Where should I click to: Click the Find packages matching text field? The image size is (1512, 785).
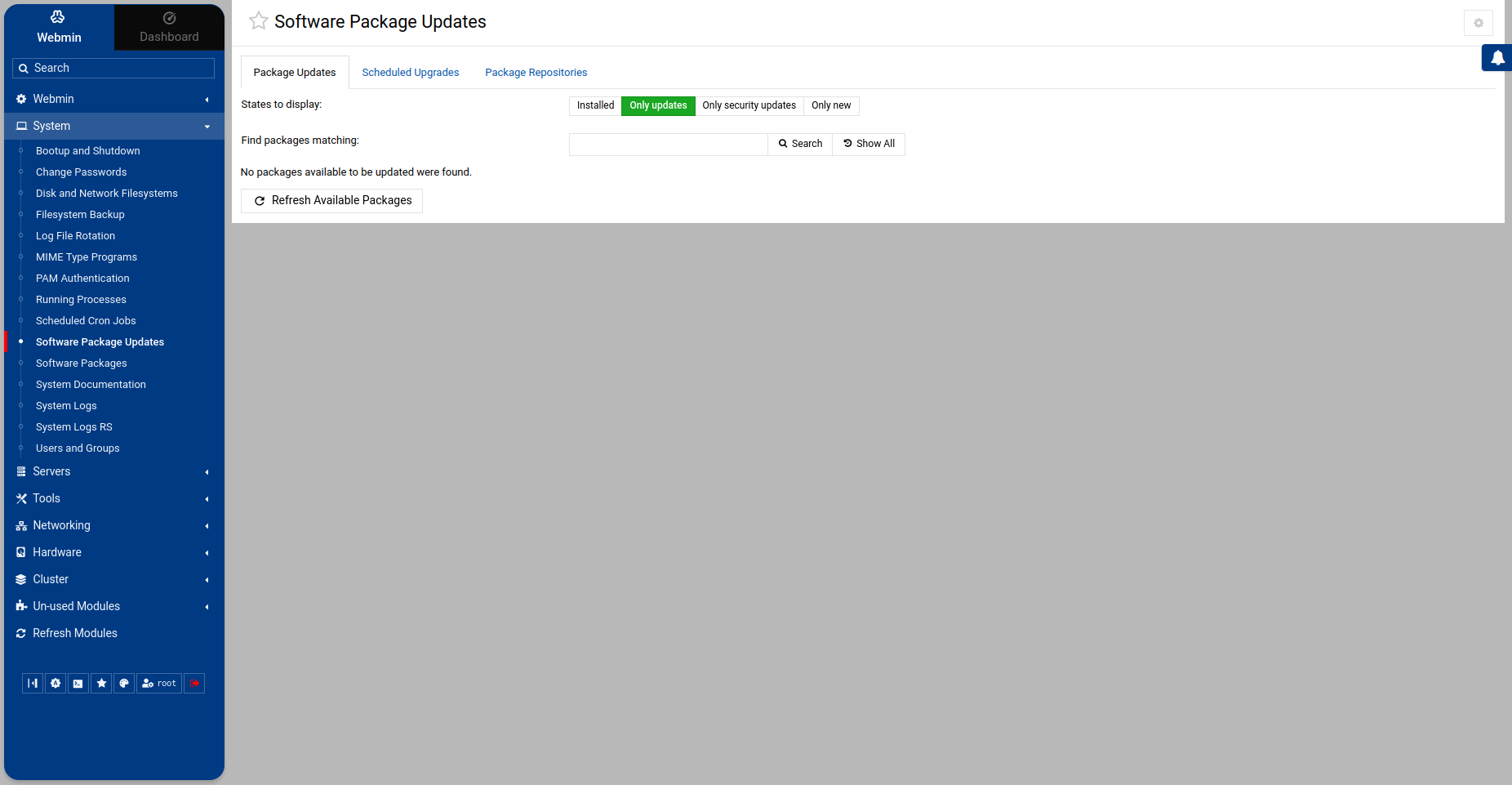668,144
